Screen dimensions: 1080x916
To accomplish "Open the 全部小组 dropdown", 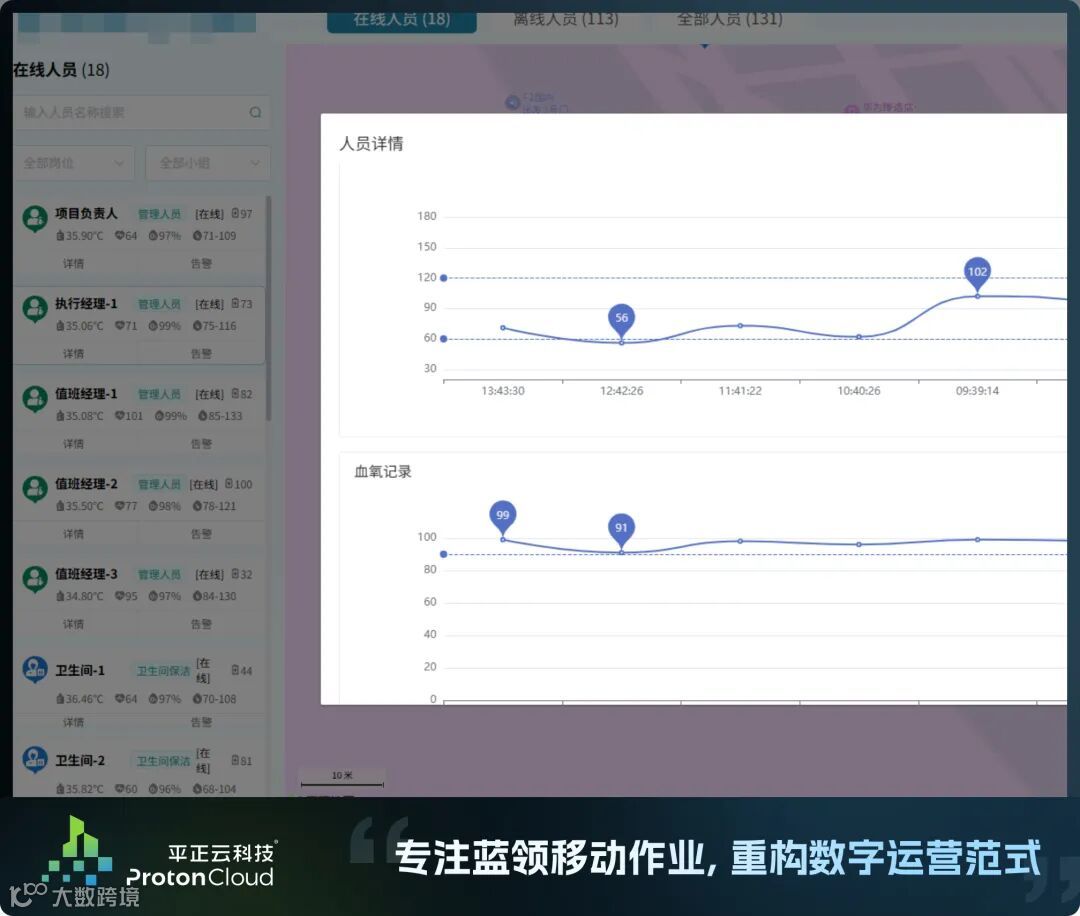I will pos(208,163).
